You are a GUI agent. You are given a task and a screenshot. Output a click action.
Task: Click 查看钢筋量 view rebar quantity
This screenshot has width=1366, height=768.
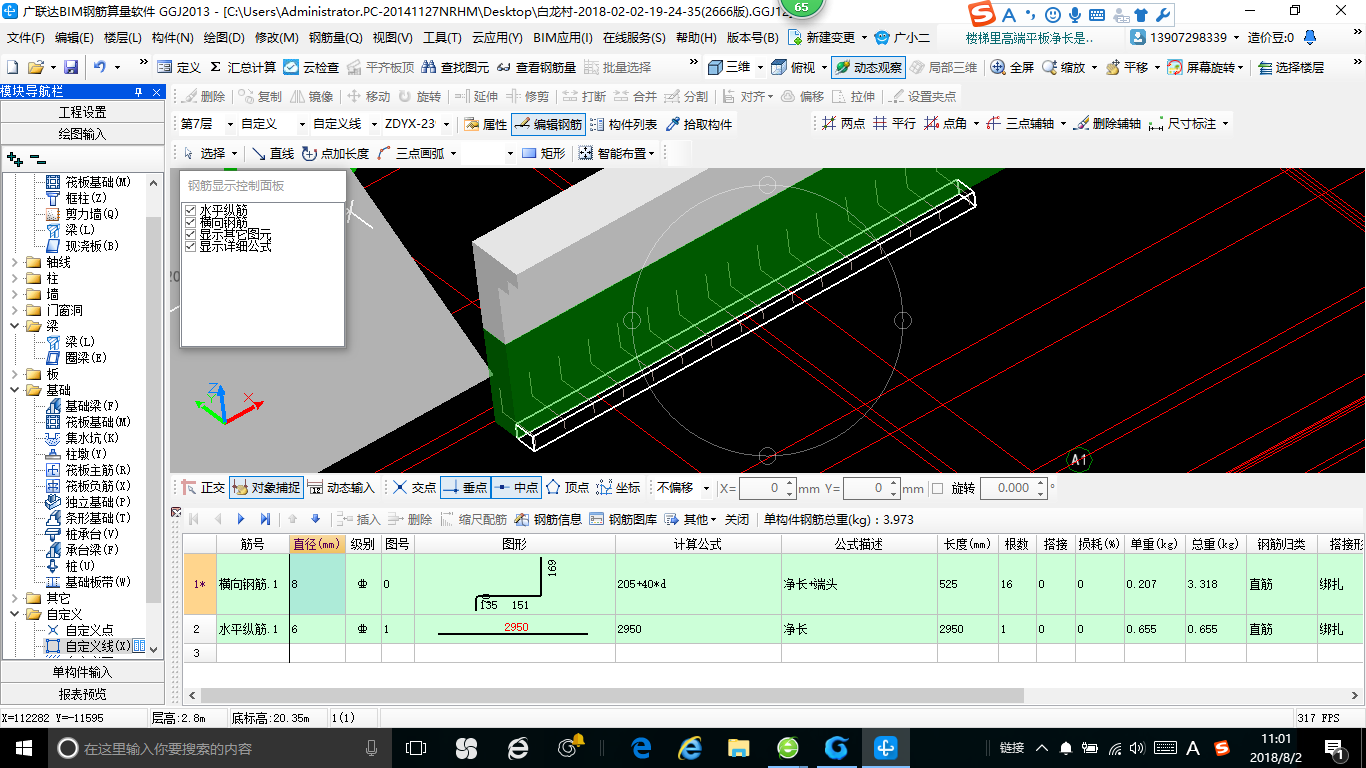(536, 67)
